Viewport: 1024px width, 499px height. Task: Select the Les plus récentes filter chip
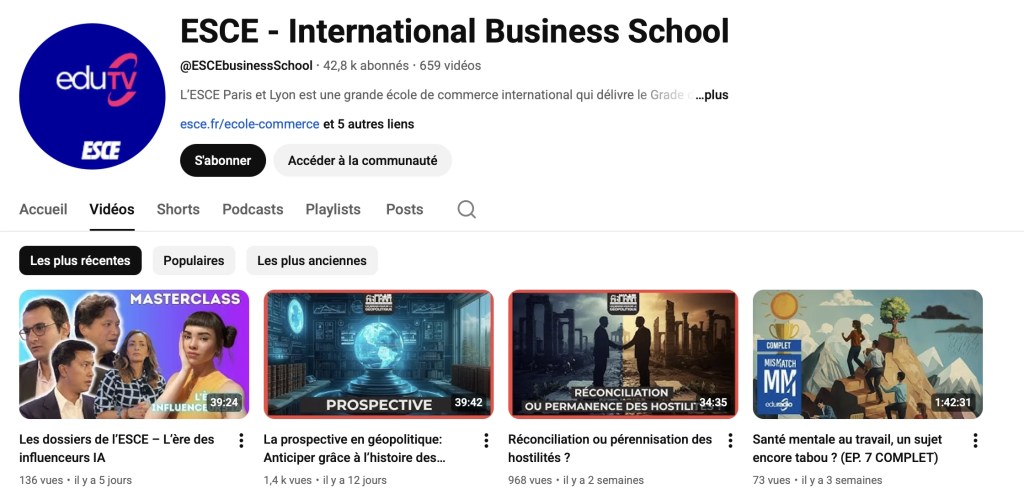click(x=80, y=261)
